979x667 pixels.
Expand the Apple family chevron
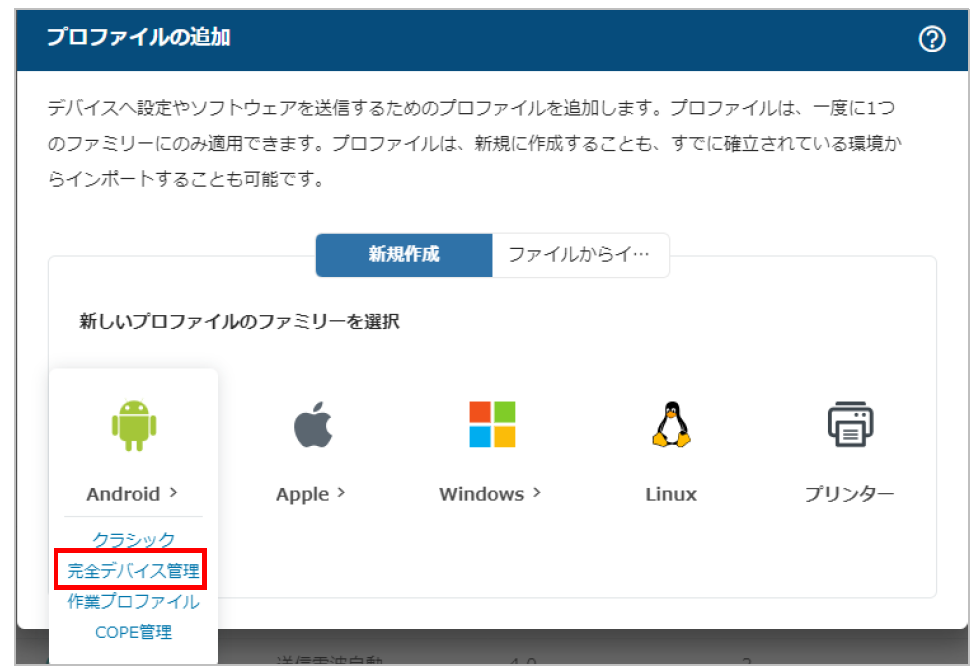click(341, 493)
